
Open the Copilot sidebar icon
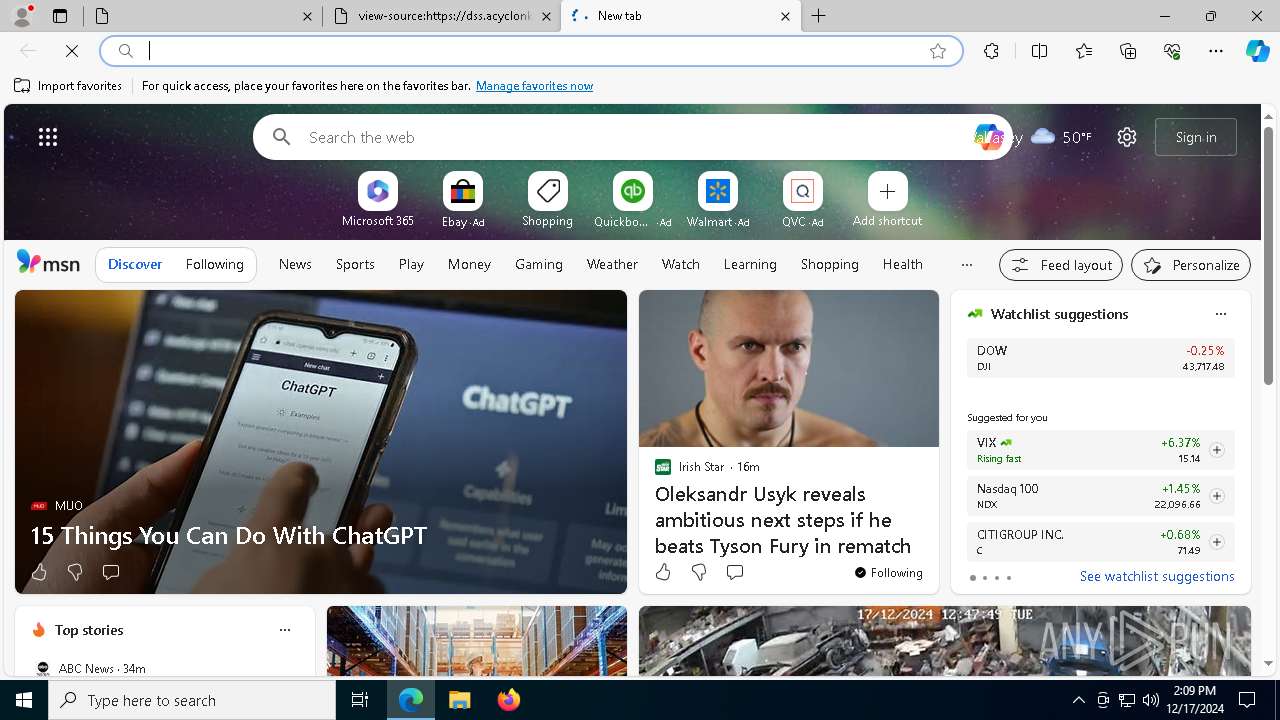pos(1257,51)
